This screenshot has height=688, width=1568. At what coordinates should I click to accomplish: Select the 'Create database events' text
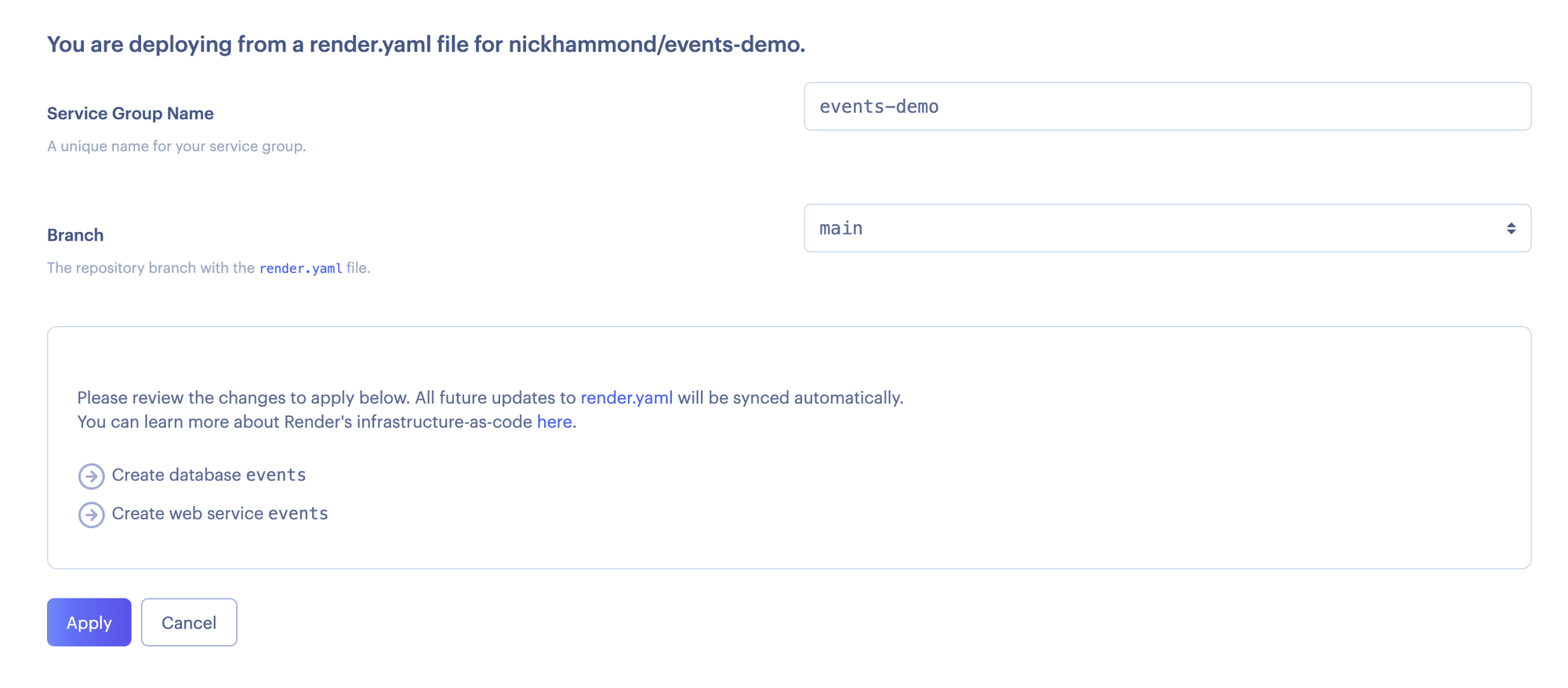209,475
